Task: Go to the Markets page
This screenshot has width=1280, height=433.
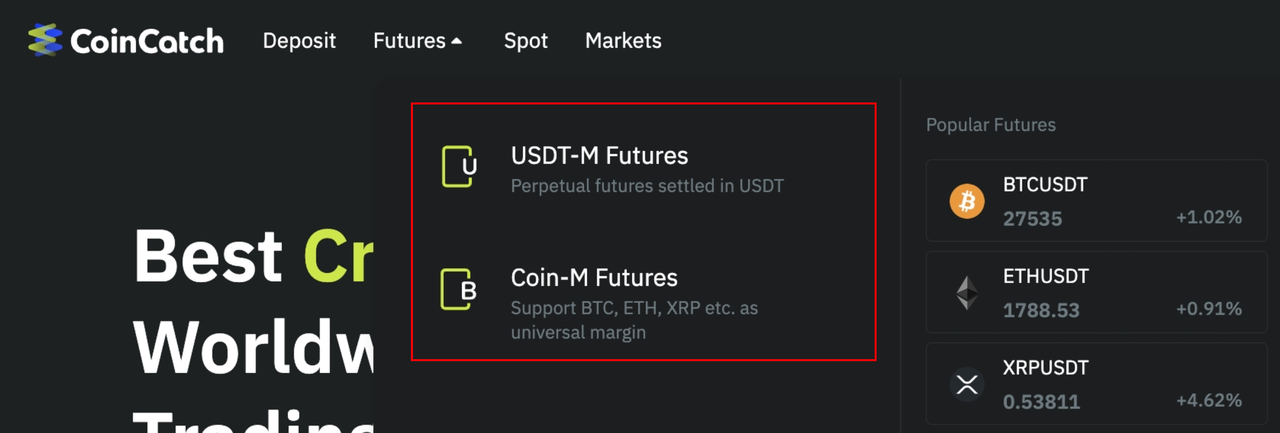Action: click(623, 41)
